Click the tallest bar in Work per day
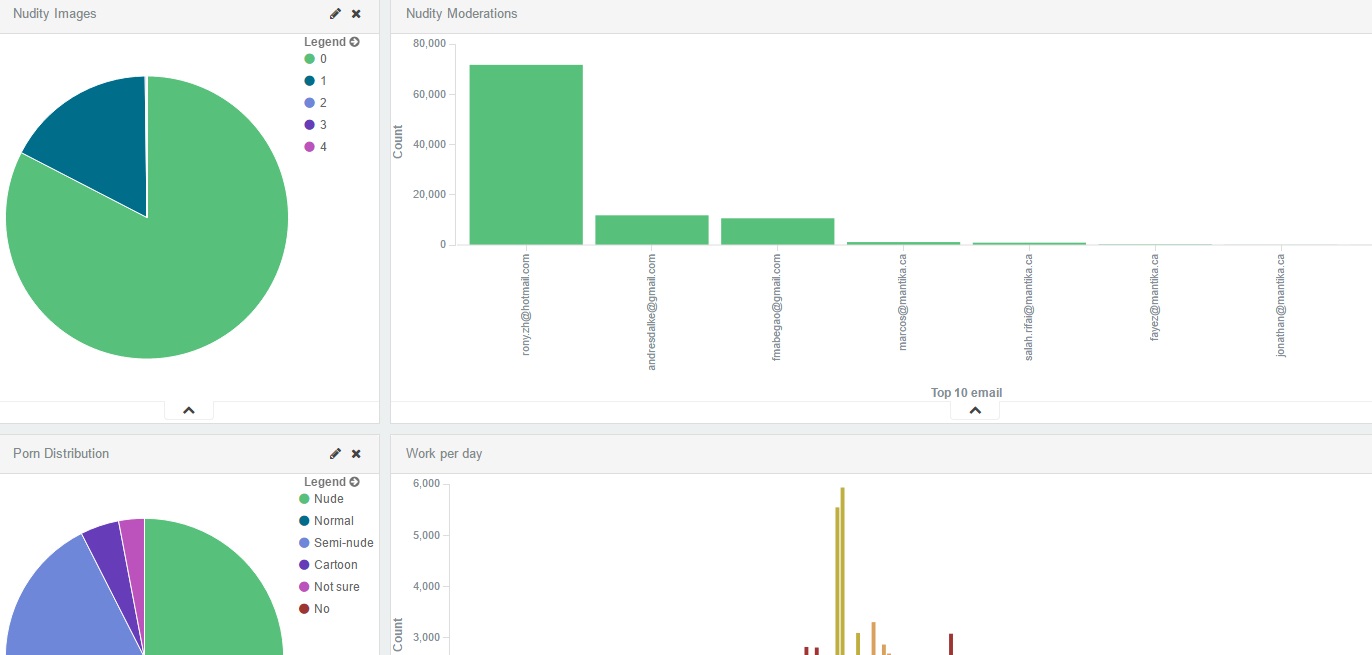The height and width of the screenshot is (655, 1372). coord(842,570)
